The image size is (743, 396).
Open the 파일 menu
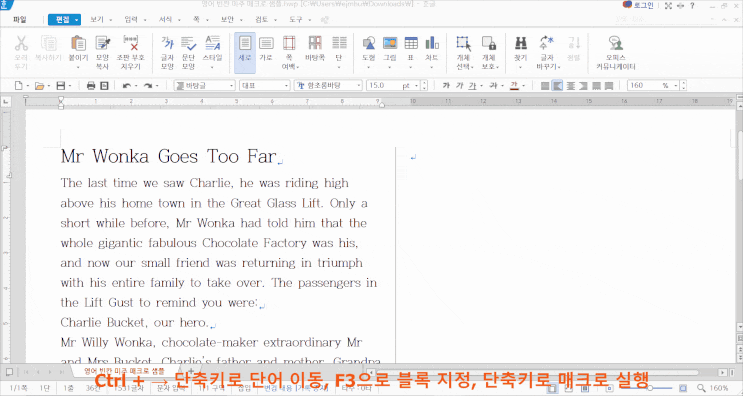20,19
